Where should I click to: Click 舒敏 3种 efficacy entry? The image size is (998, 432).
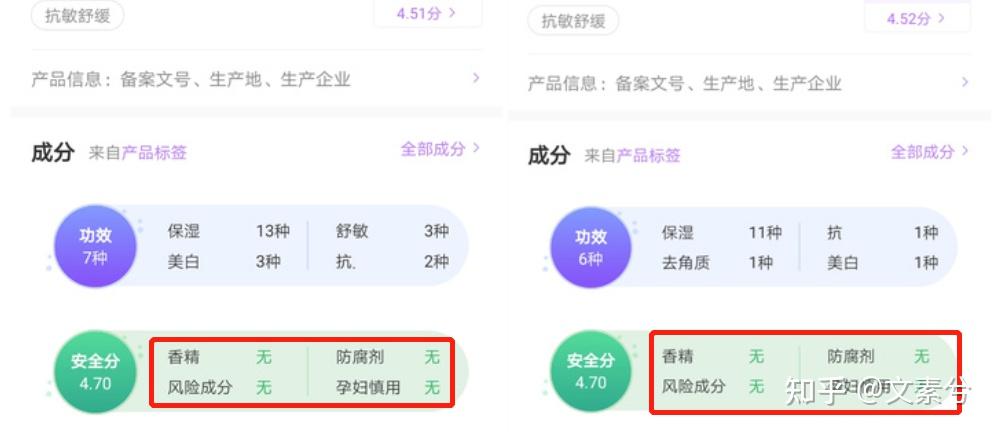point(392,231)
